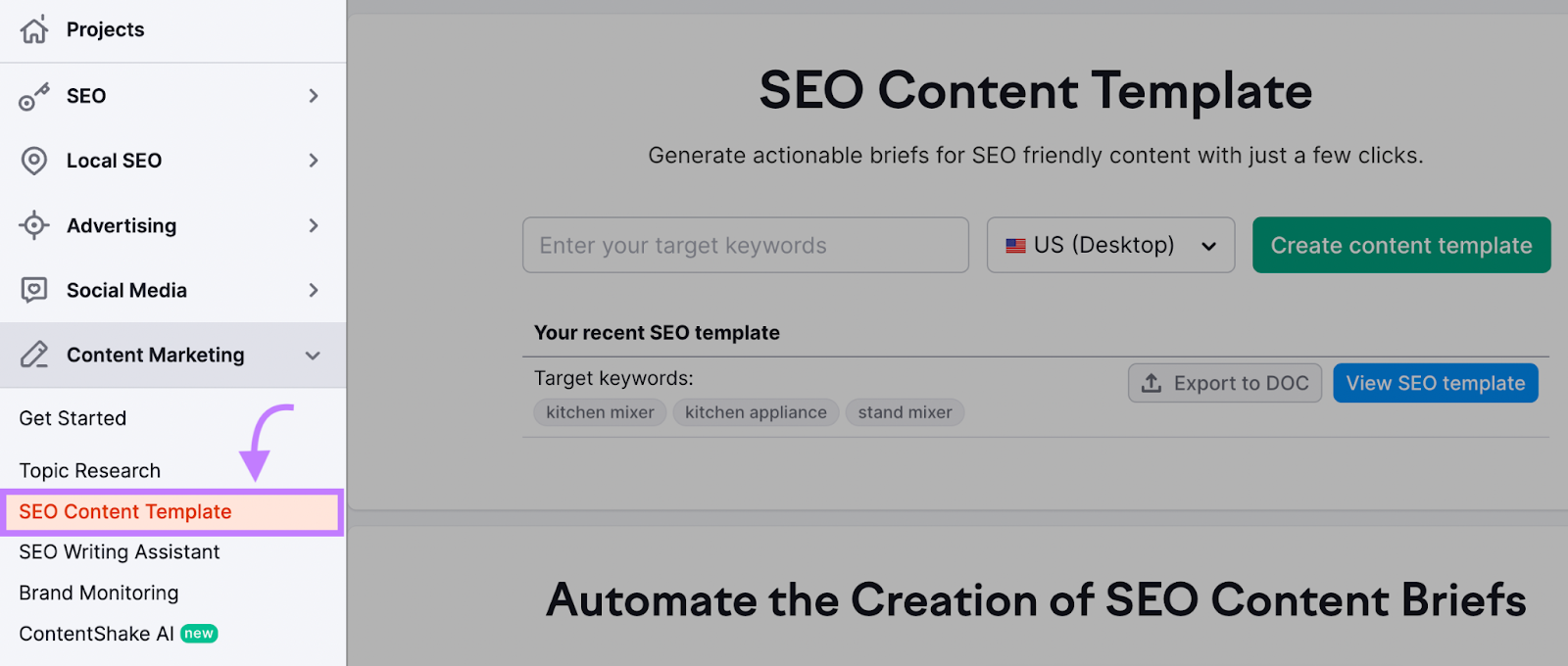Select SEO Writing Assistant in sidebar
The image size is (1568, 666).
point(119,551)
